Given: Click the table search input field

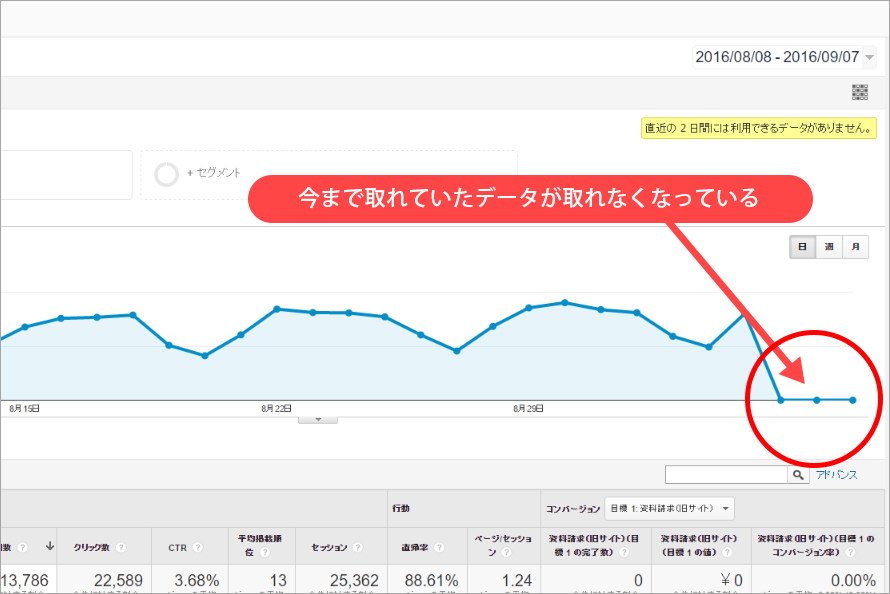Looking at the screenshot, I should 727,475.
